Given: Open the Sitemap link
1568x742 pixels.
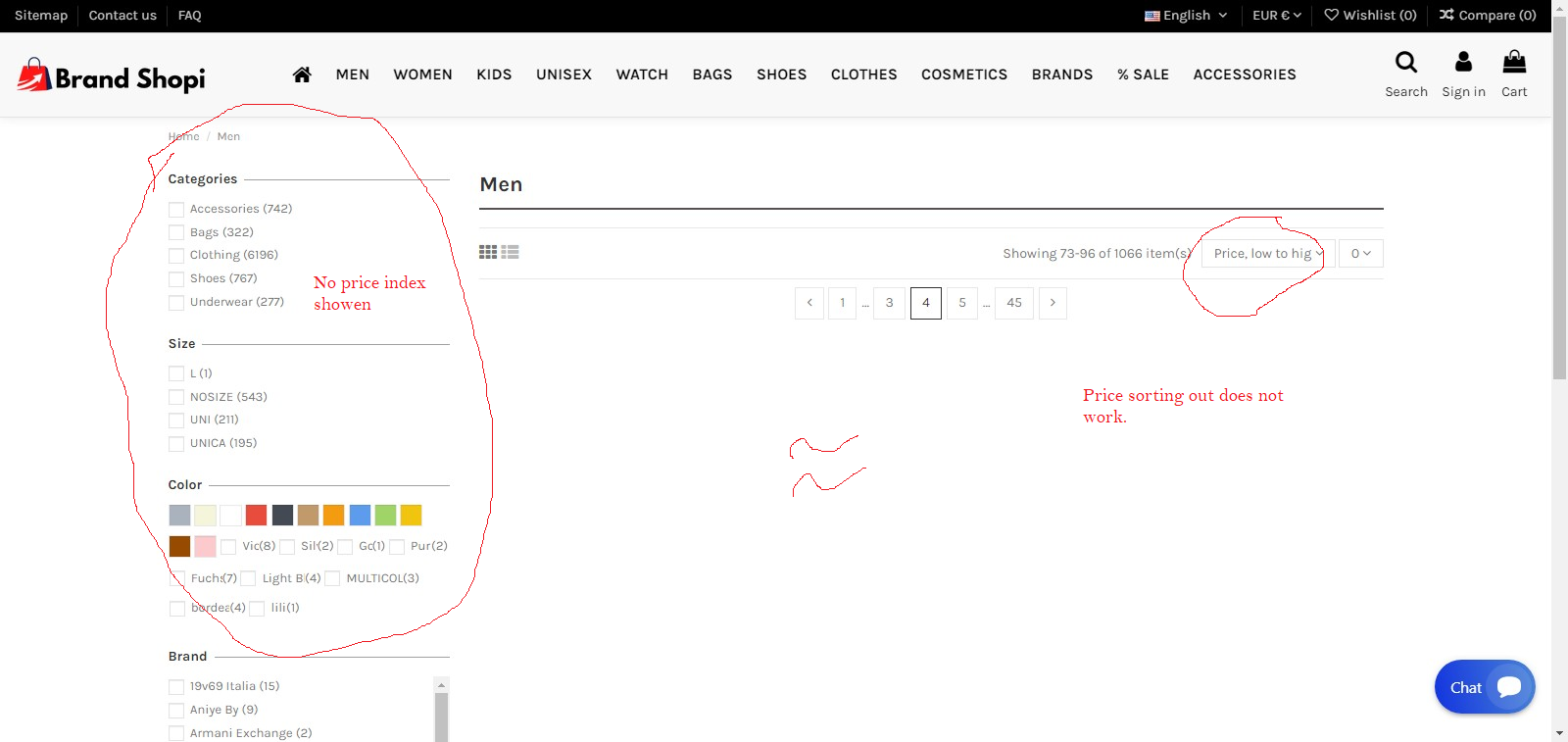Looking at the screenshot, I should tap(41, 15).
